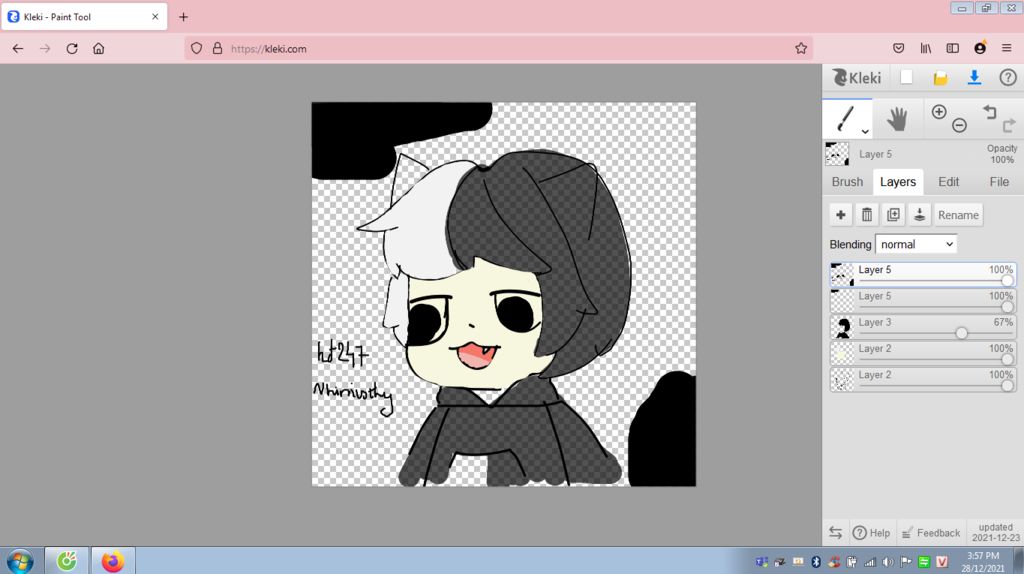Open the Blending mode dropdown
This screenshot has height=574, width=1024.
click(x=916, y=244)
